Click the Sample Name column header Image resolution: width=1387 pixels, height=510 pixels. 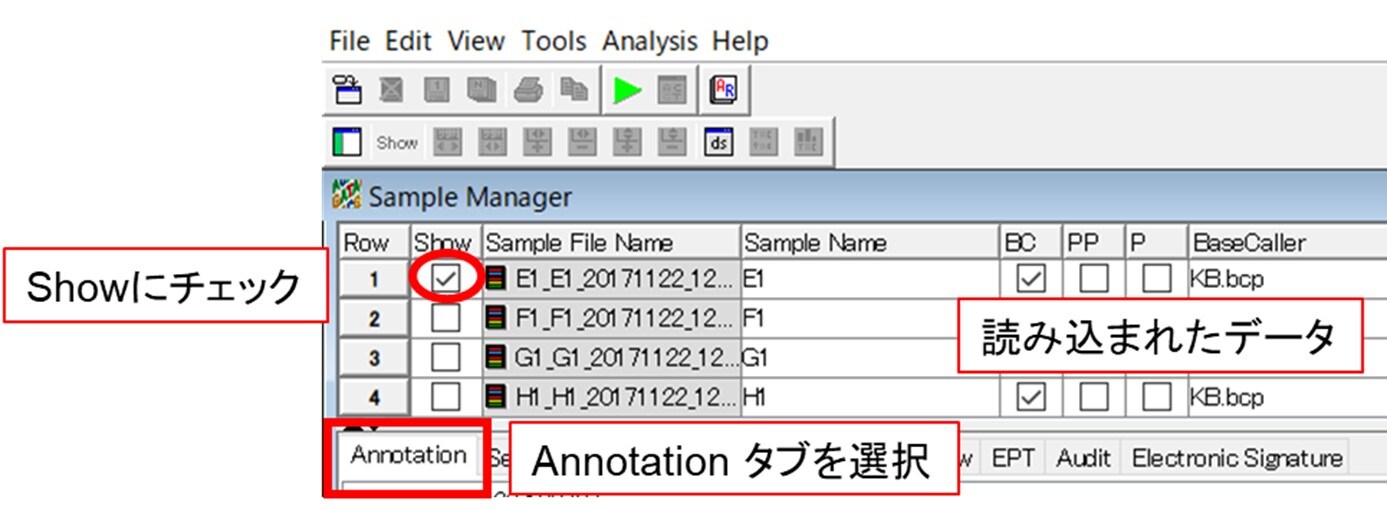tap(871, 243)
